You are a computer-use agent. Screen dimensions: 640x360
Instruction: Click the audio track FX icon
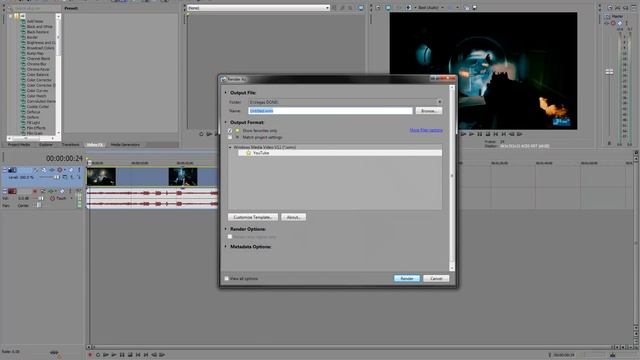pos(52,191)
